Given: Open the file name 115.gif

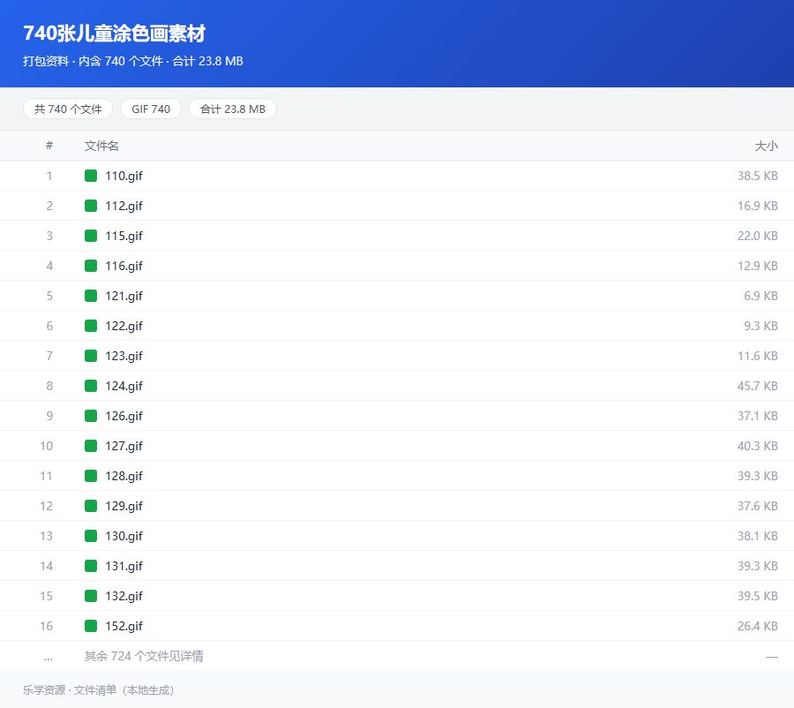Looking at the screenshot, I should pos(124,236).
